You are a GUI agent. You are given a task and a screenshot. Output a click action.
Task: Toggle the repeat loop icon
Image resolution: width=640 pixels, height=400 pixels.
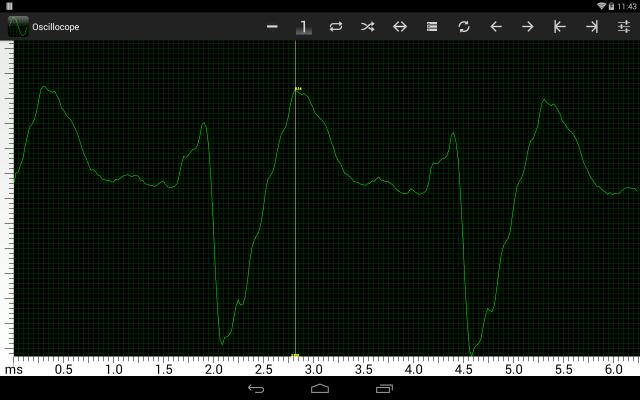[336, 27]
